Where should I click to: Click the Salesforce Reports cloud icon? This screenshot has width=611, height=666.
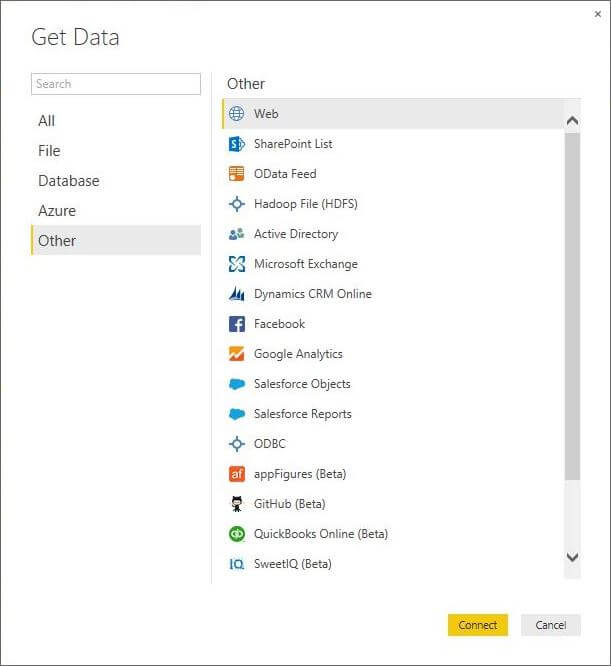[x=237, y=414]
